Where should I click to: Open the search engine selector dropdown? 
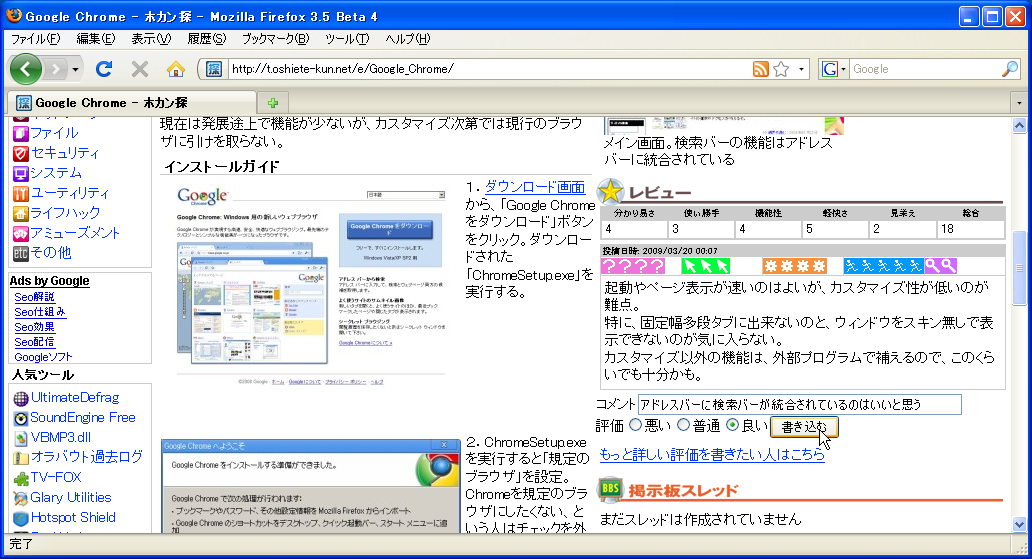coord(834,68)
